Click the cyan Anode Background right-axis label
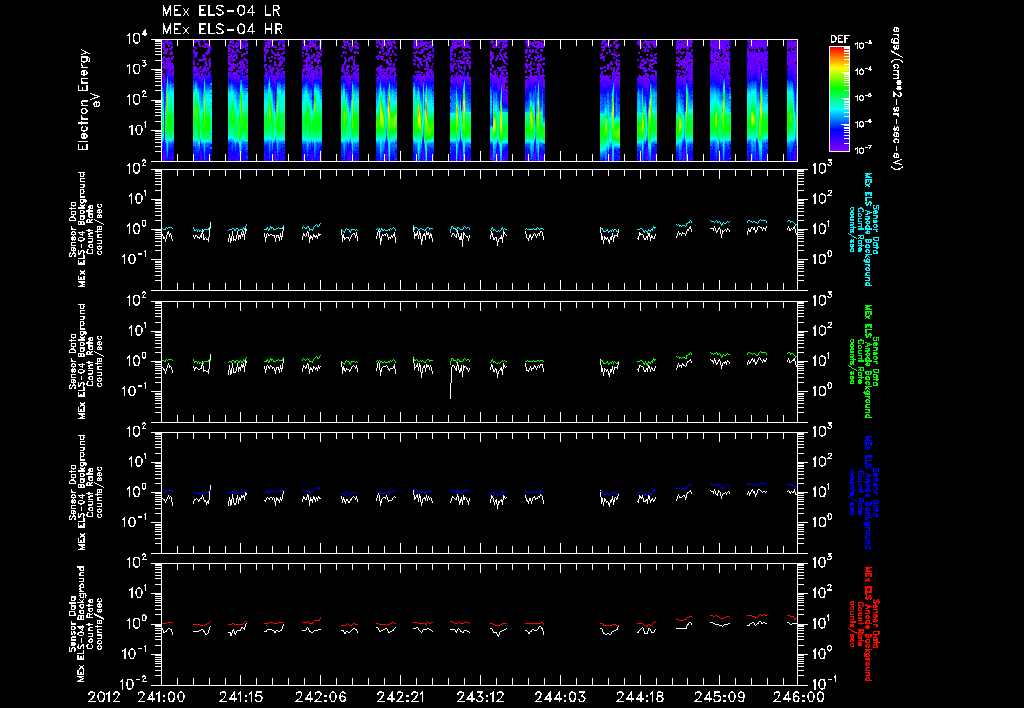 point(865,229)
